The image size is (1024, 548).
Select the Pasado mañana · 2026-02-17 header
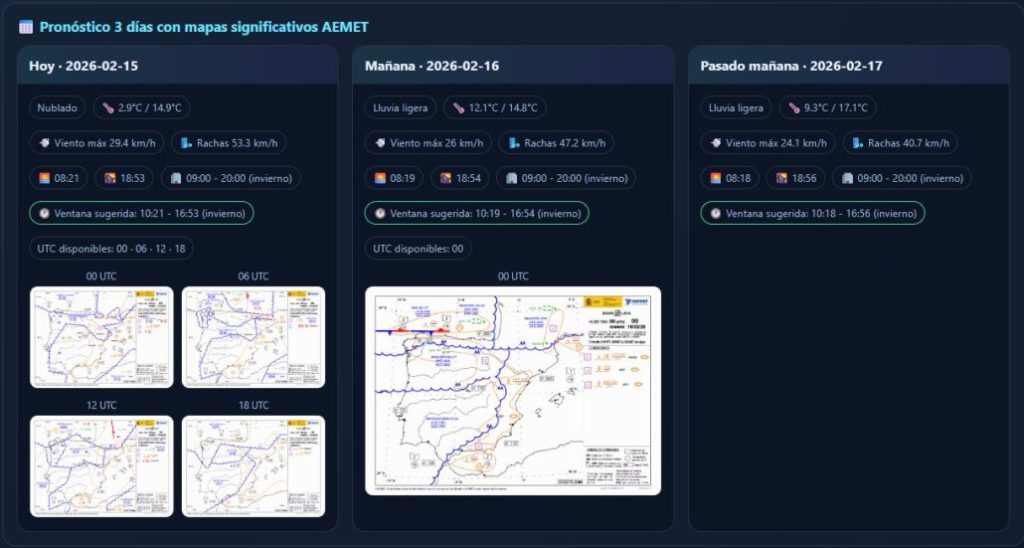coord(848,66)
